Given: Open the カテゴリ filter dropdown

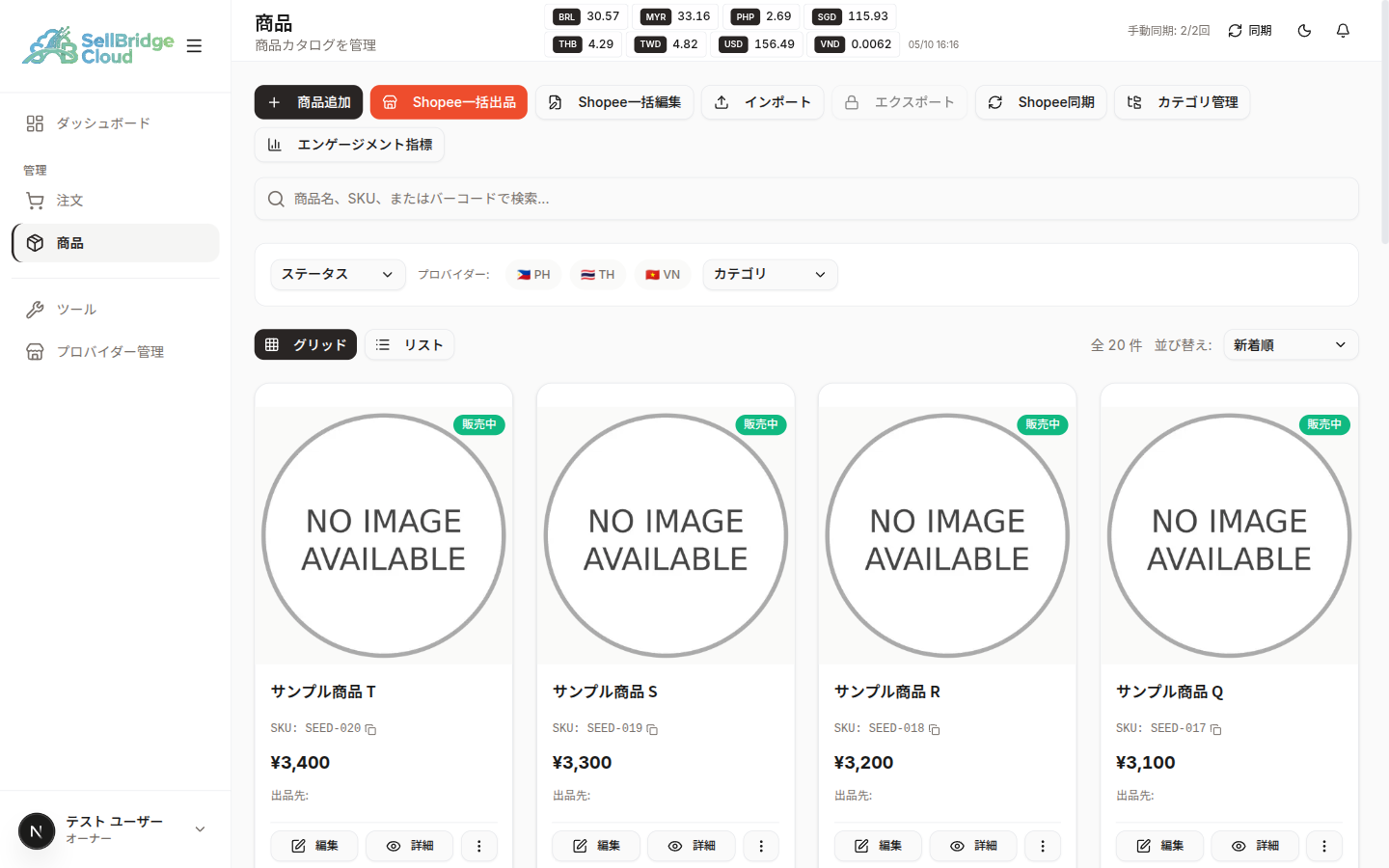Looking at the screenshot, I should pos(770,275).
